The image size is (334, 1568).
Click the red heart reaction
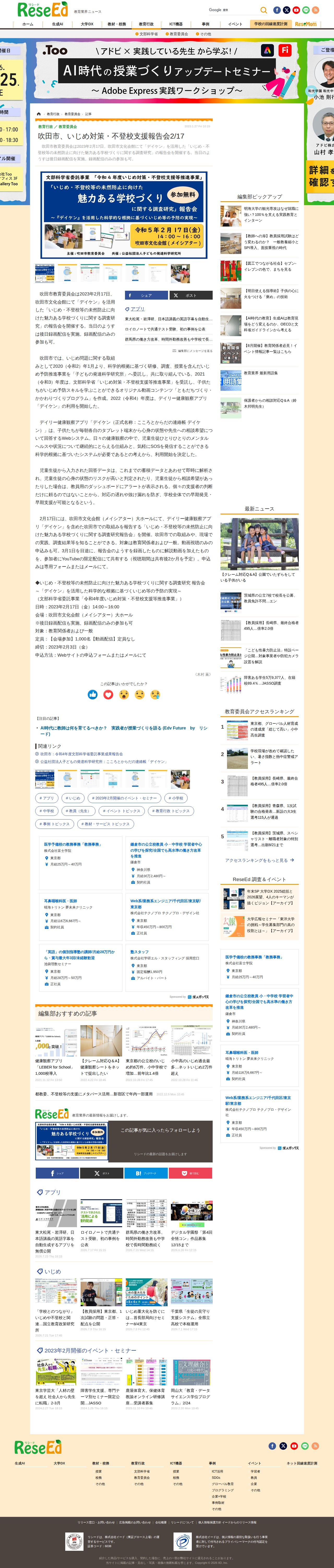(108, 694)
